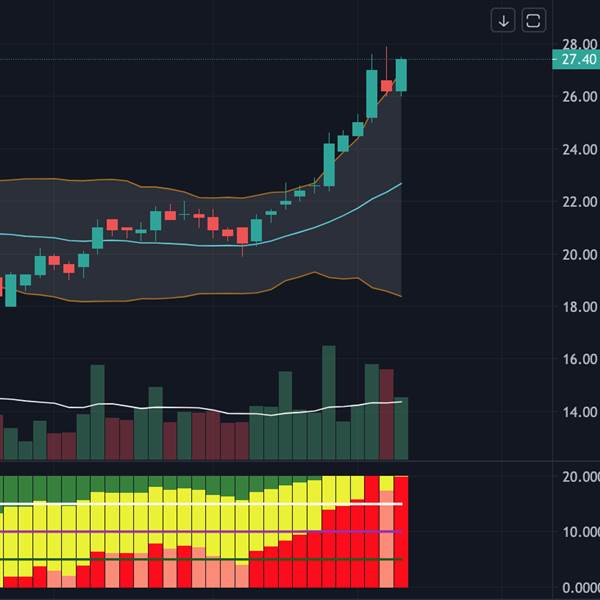This screenshot has height=600, width=600.
Task: Click the final red indicator histogram bar
Action: pyautogui.click(x=401, y=532)
